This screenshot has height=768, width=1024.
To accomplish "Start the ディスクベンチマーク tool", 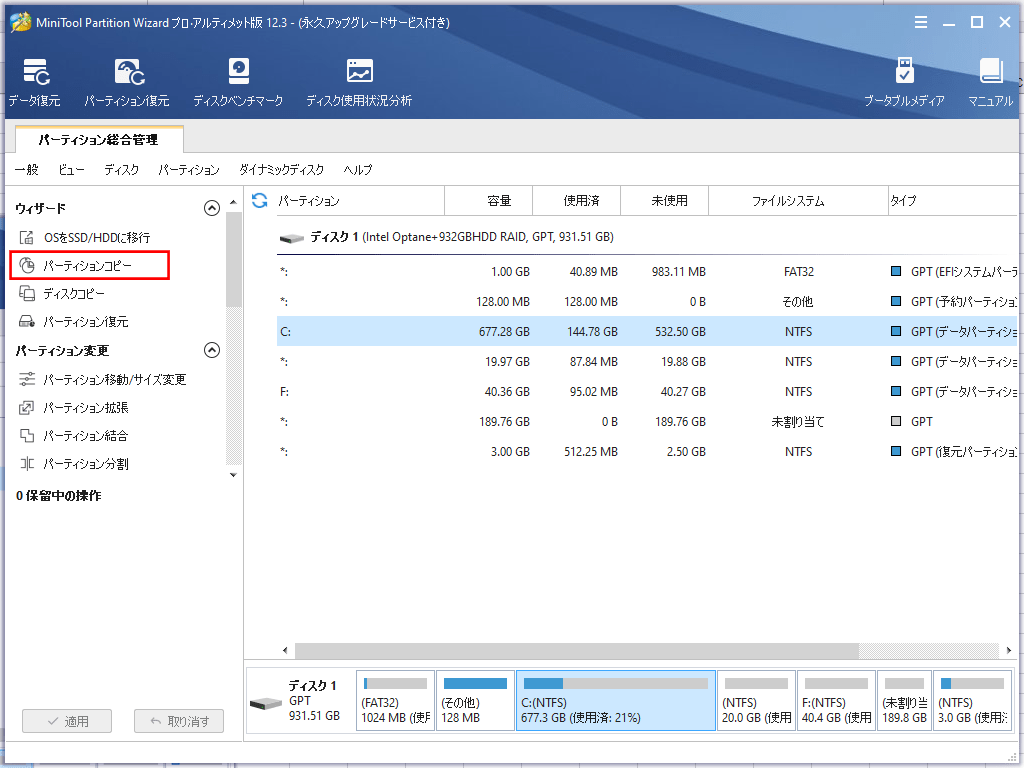I will tap(238, 82).
